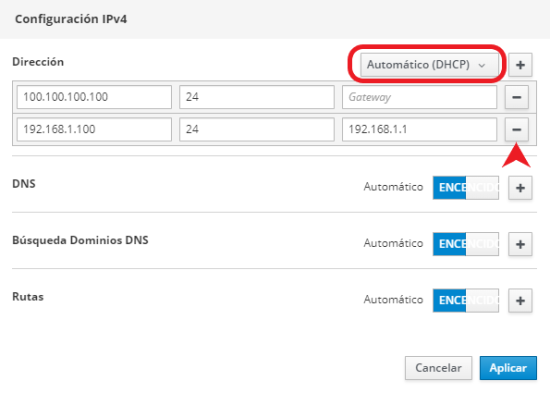Click the first row prefix field 24
This screenshot has height=393, width=550.
click(257, 97)
